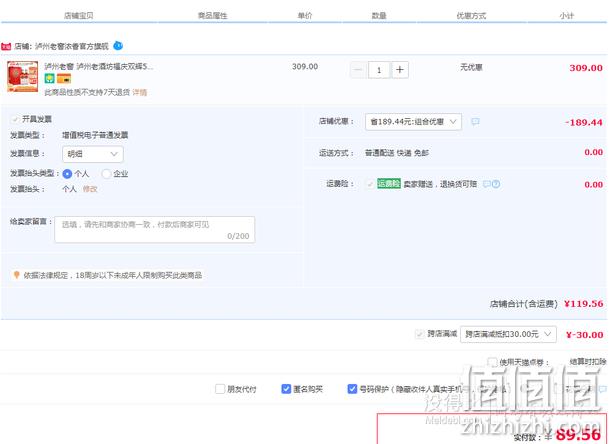Click the 商品属性 column header
Viewport: 610px width, 444px height.
click(x=212, y=16)
